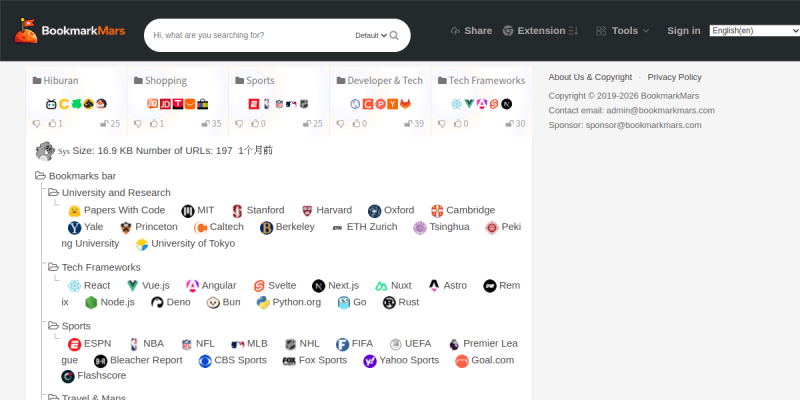Click the Sys user avatar icon
Screen dimensions: 800x400
[45, 151]
